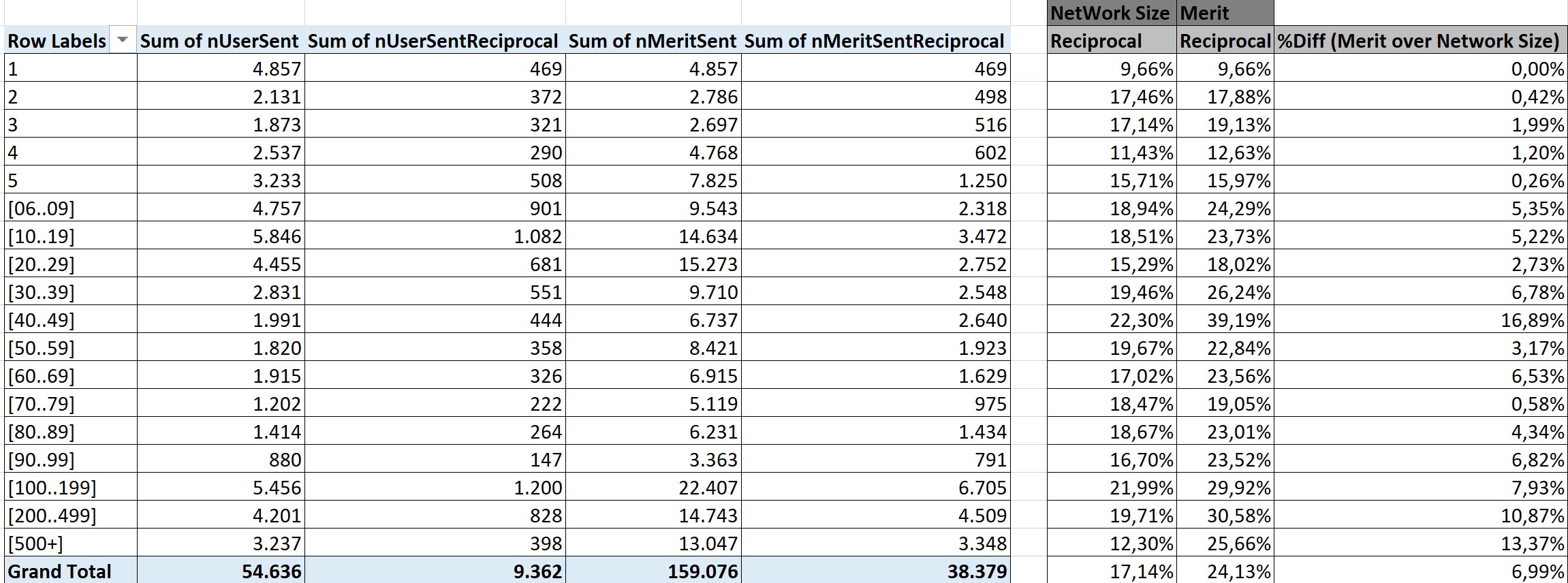Select the cell showing 0,00%

(x=1420, y=68)
